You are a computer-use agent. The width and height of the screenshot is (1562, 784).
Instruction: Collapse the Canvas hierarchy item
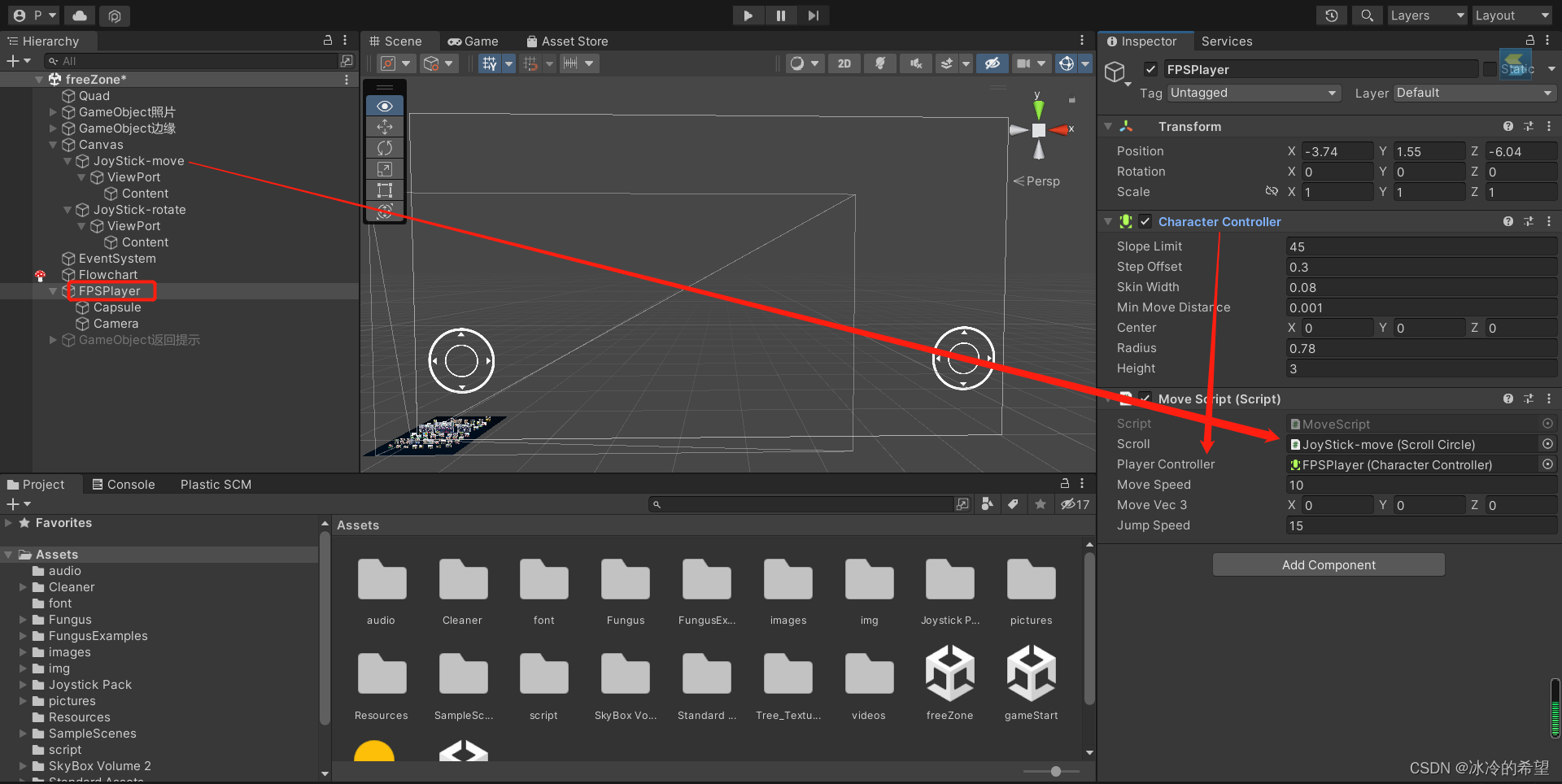pyautogui.click(x=54, y=144)
